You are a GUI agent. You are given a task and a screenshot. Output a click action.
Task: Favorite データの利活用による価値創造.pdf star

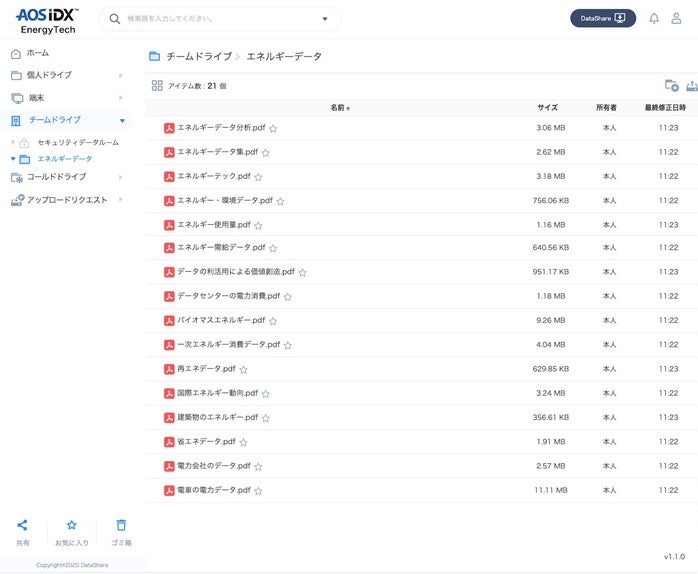click(303, 272)
